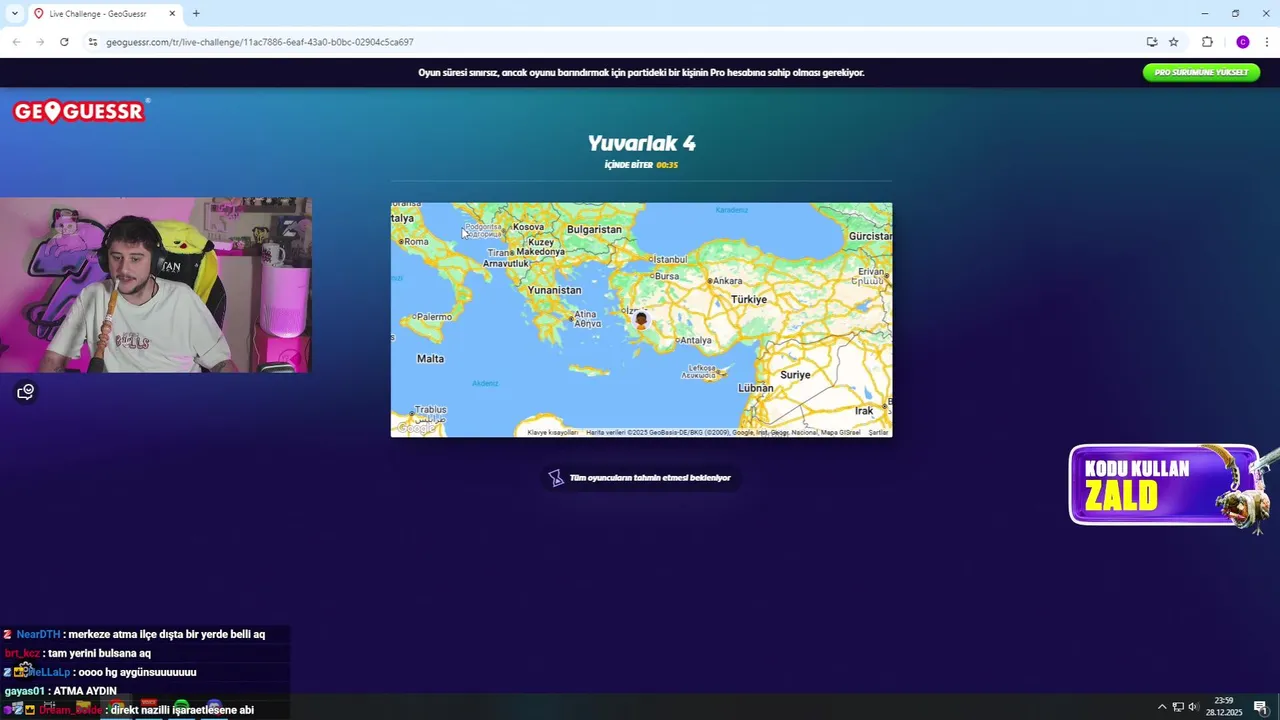Click the Lübnan label on the map
This screenshot has height=720, width=1280.
(755, 388)
